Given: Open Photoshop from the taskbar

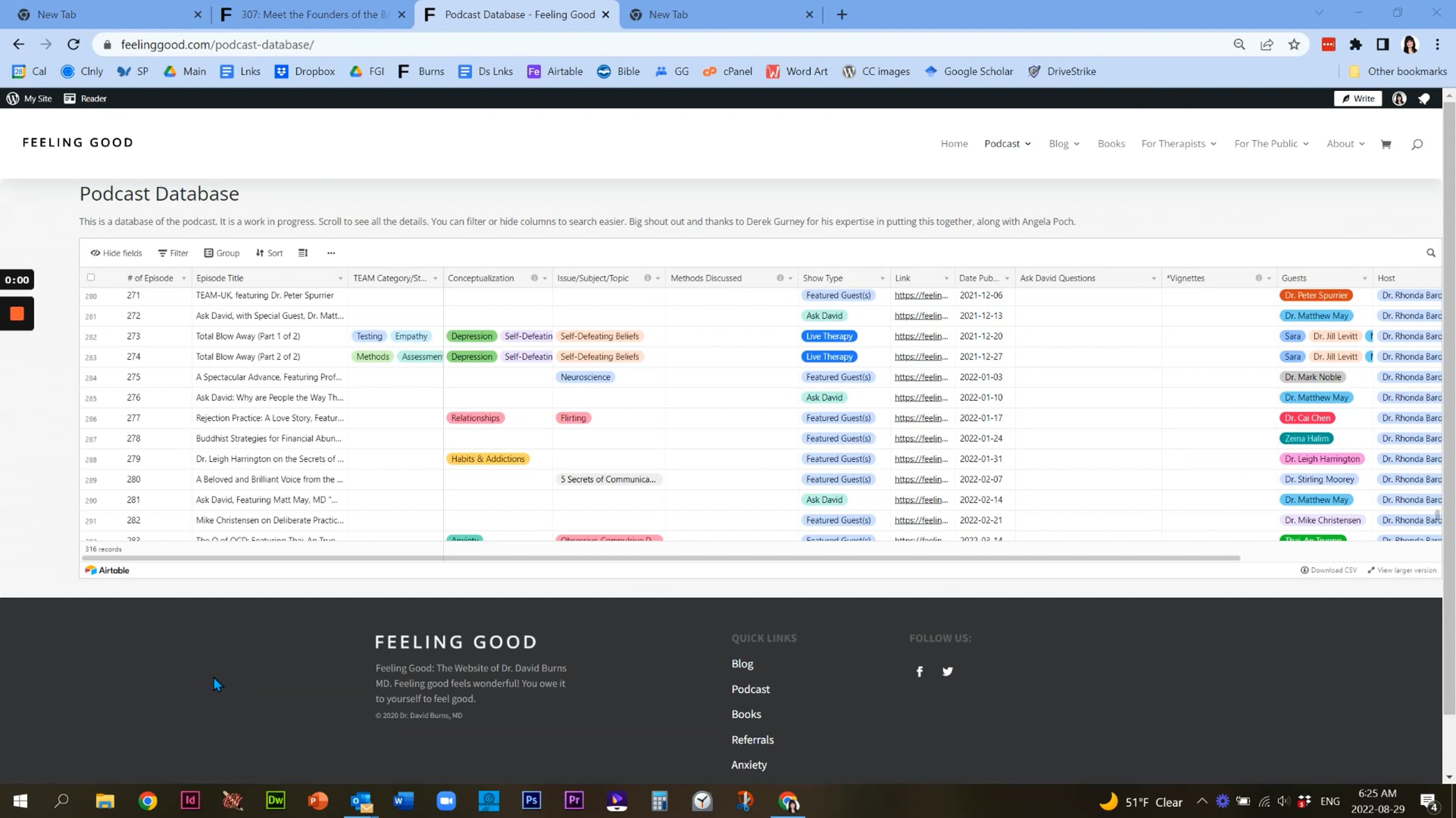Looking at the screenshot, I should 531,801.
